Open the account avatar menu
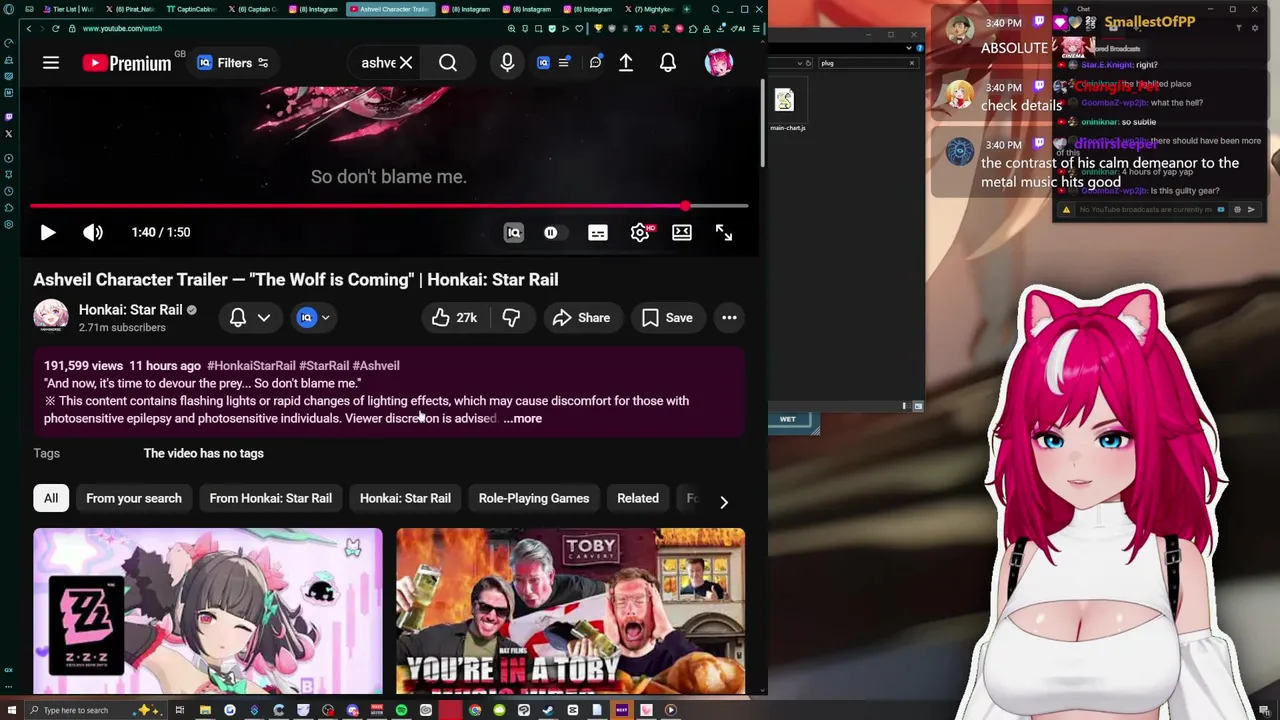 click(719, 63)
